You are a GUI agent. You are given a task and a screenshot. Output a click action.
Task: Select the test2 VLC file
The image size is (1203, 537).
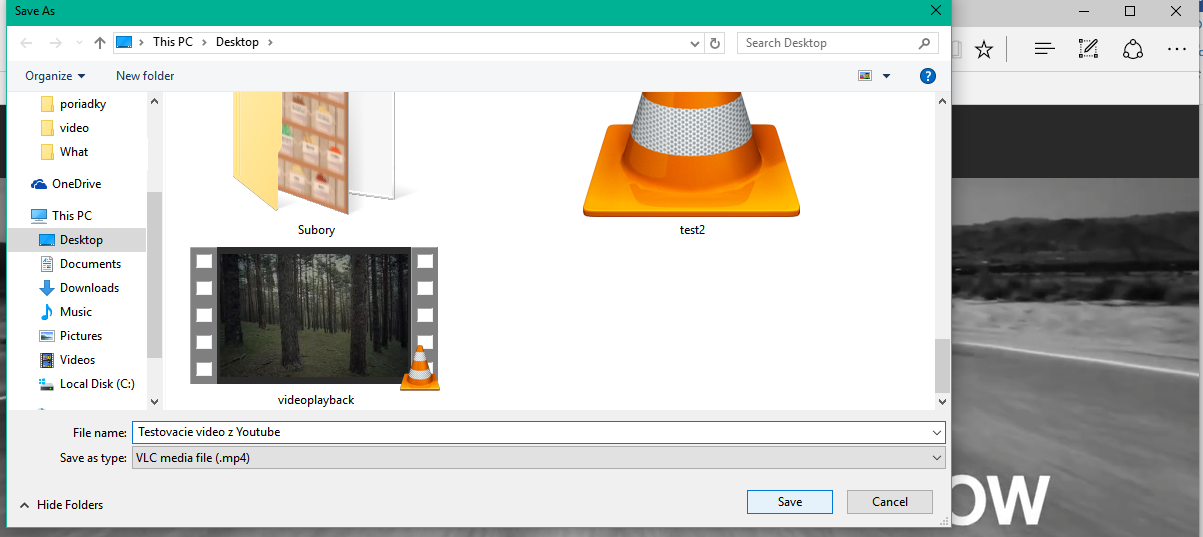(692, 155)
